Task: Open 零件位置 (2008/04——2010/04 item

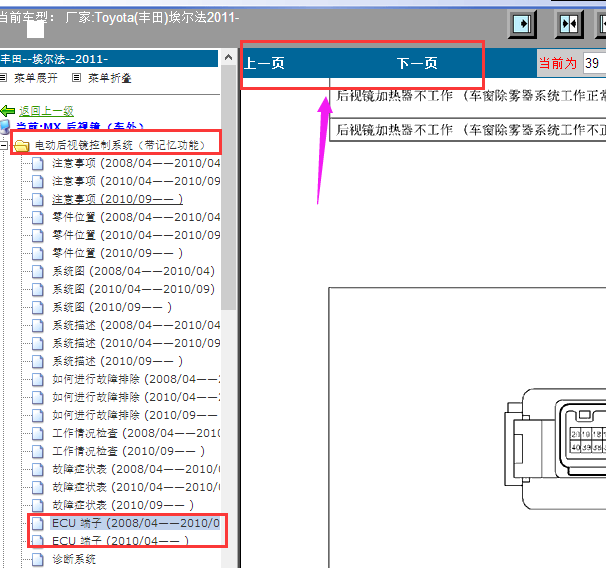Action: click(136, 217)
